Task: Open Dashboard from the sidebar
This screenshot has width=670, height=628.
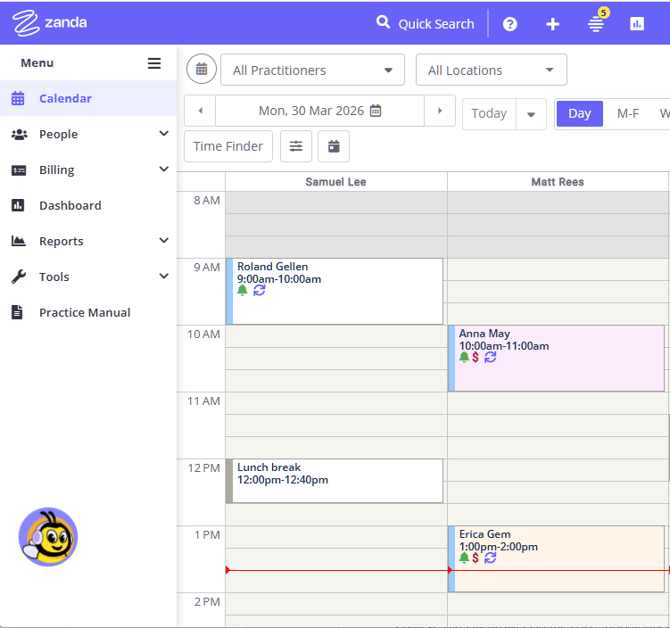Action: click(x=70, y=205)
